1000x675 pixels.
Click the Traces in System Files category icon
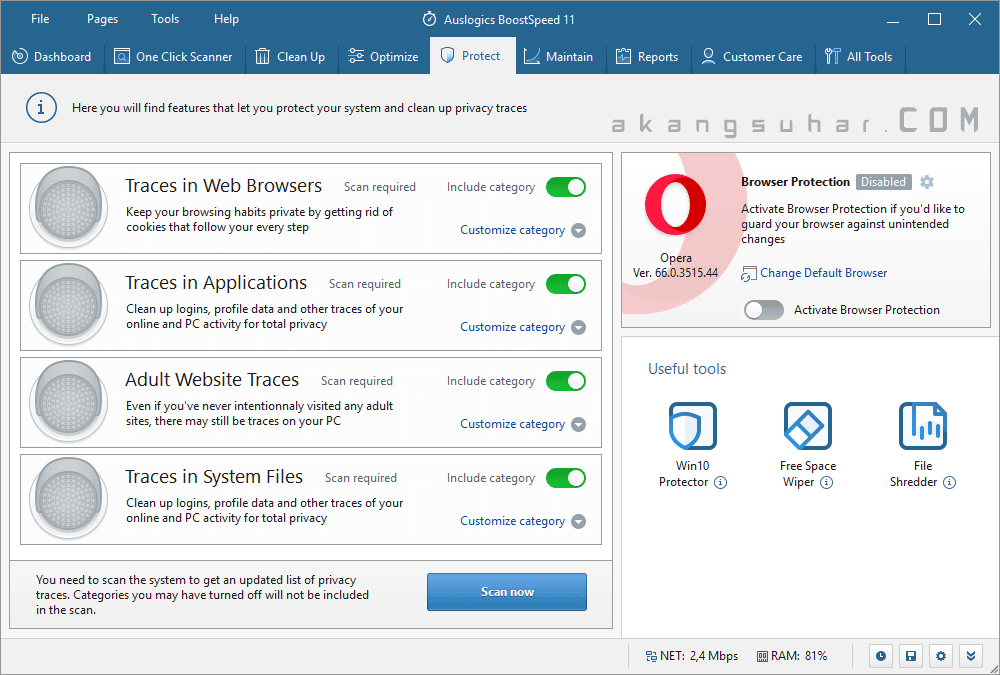click(68, 498)
